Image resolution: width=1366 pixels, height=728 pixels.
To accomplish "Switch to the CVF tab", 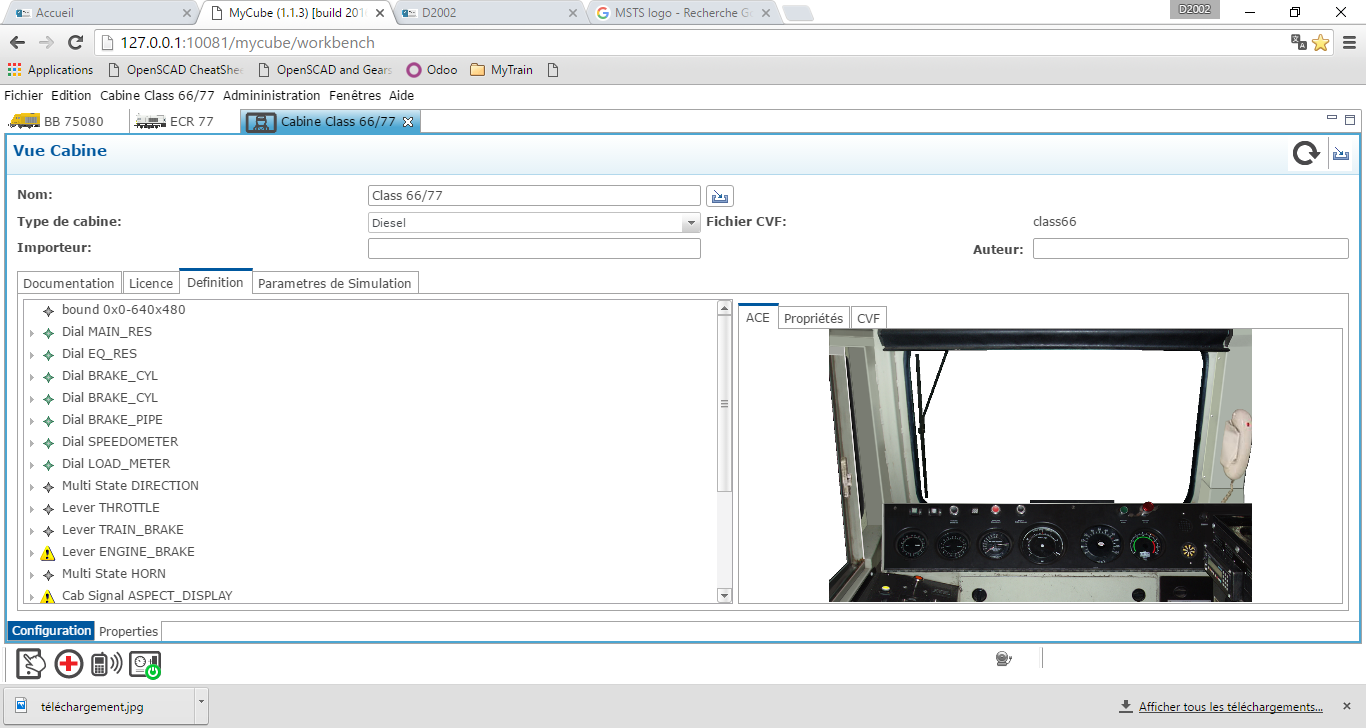I will tap(869, 318).
